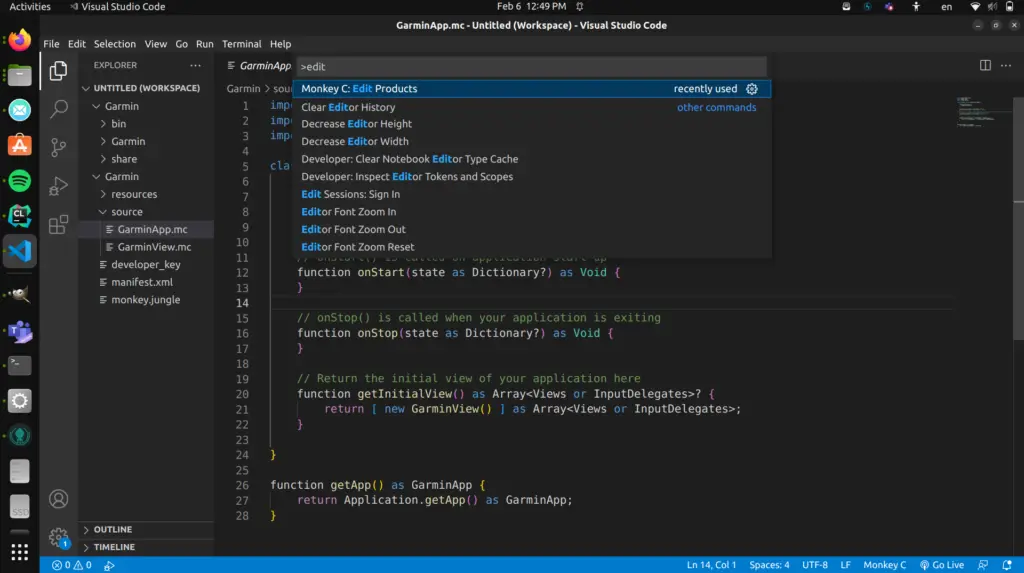
Task: Expand the nested Garmin folder above share
Action: click(x=146, y=141)
